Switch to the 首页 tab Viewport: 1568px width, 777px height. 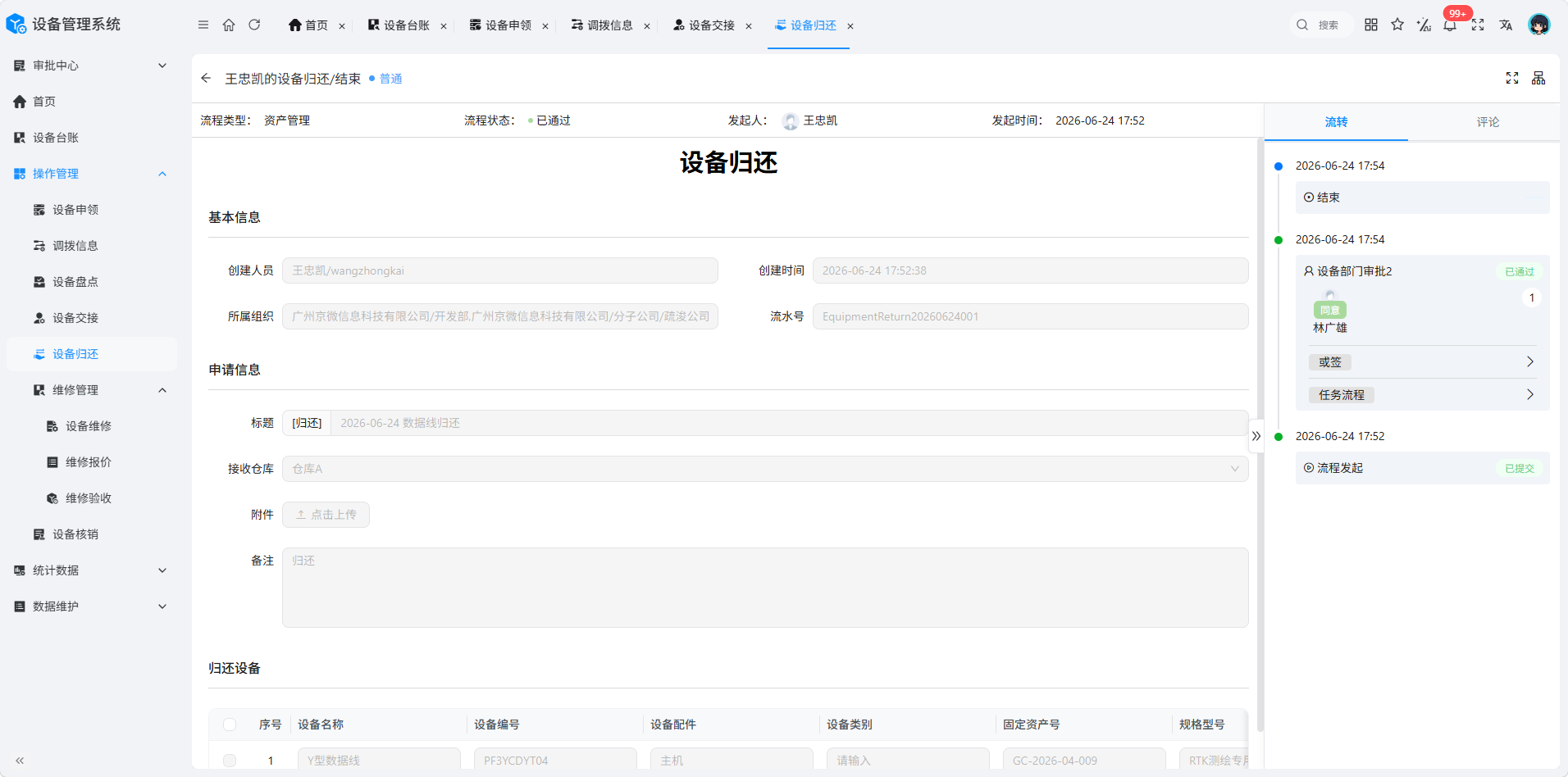(x=308, y=25)
